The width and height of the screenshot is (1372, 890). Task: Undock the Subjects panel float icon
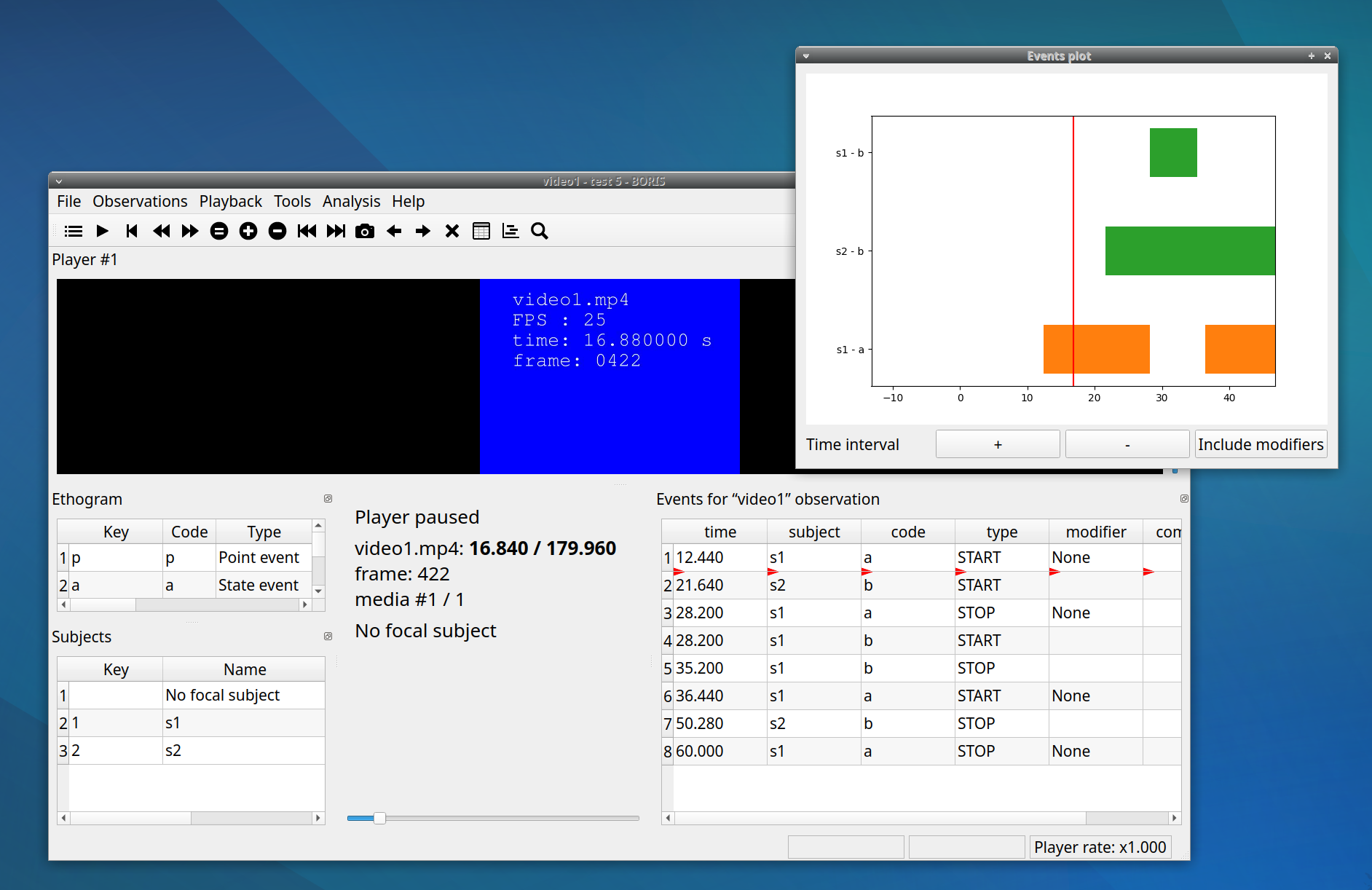tap(328, 637)
